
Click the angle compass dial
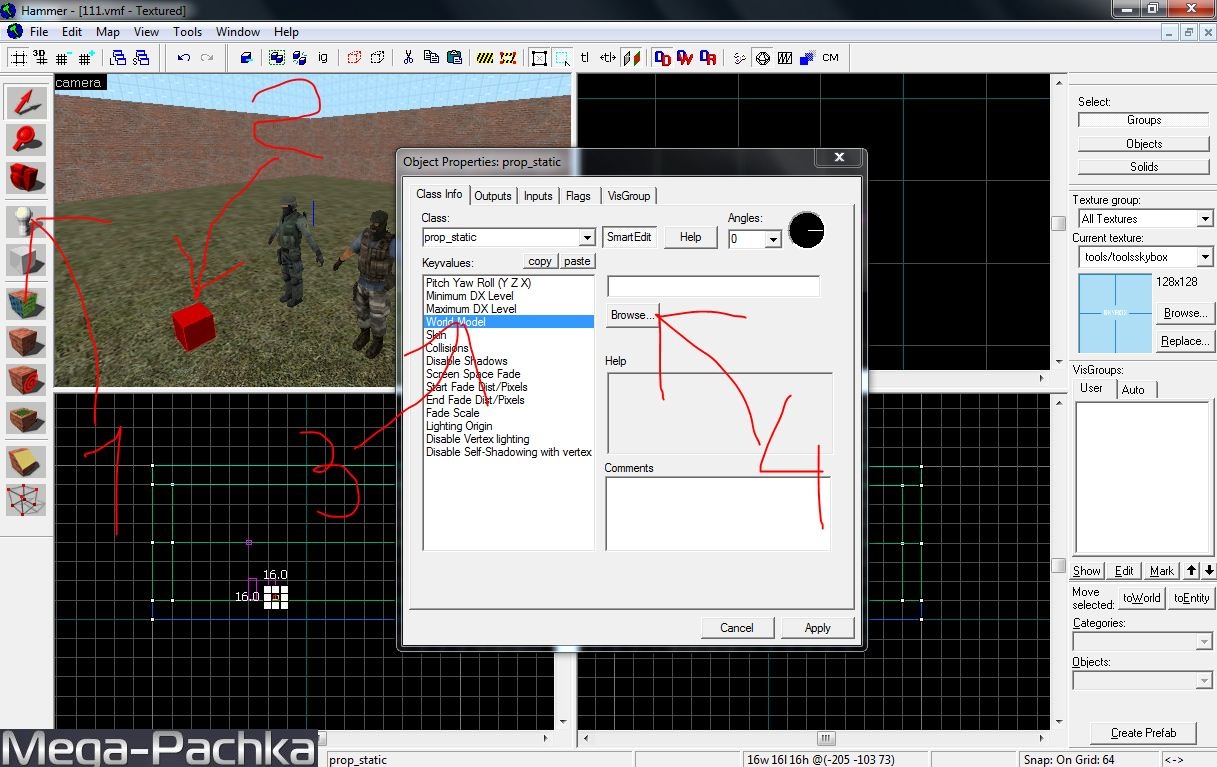806,231
